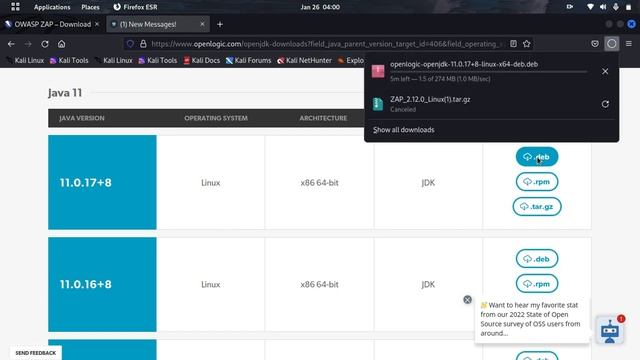640x360 pixels.
Task: Click the SEND FEEDBACK button
Action: pos(36,353)
